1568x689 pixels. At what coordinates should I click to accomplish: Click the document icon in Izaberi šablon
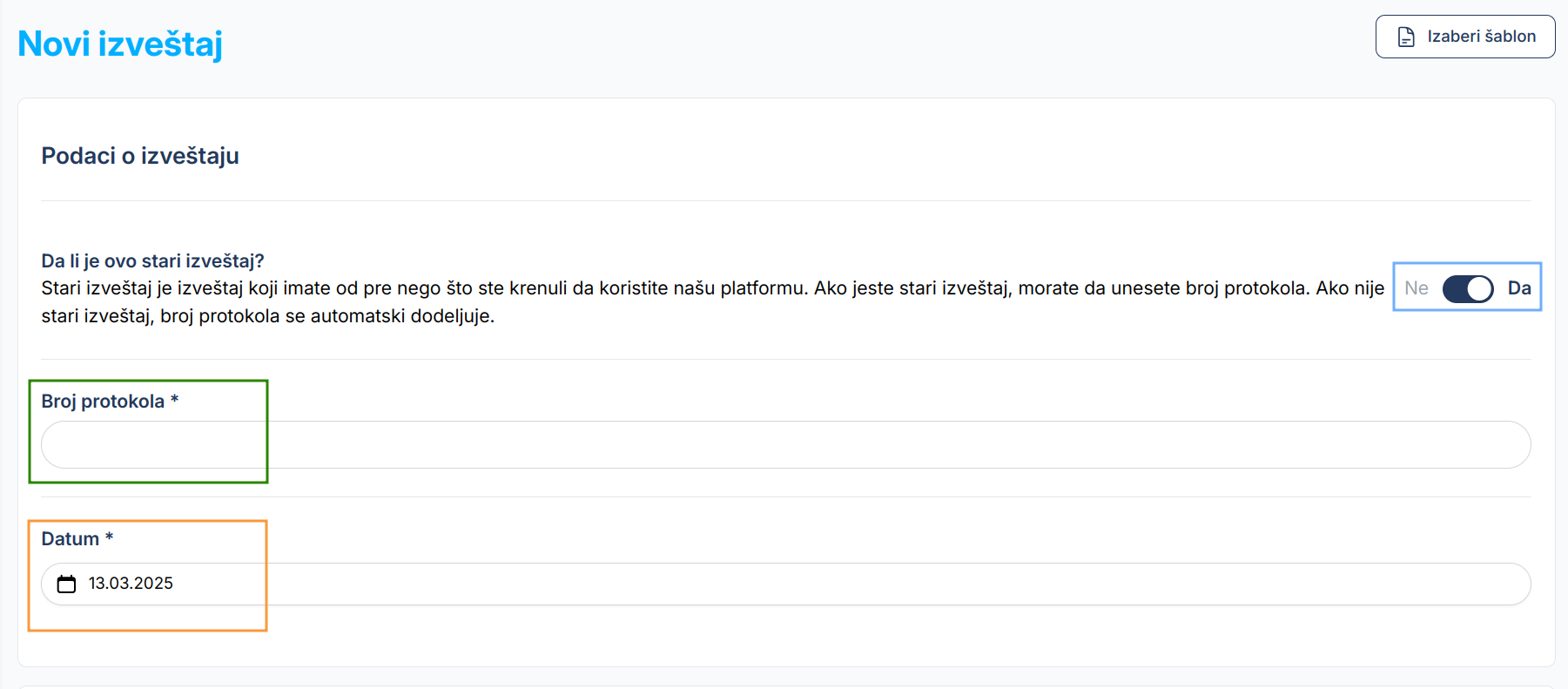pyautogui.click(x=1406, y=37)
